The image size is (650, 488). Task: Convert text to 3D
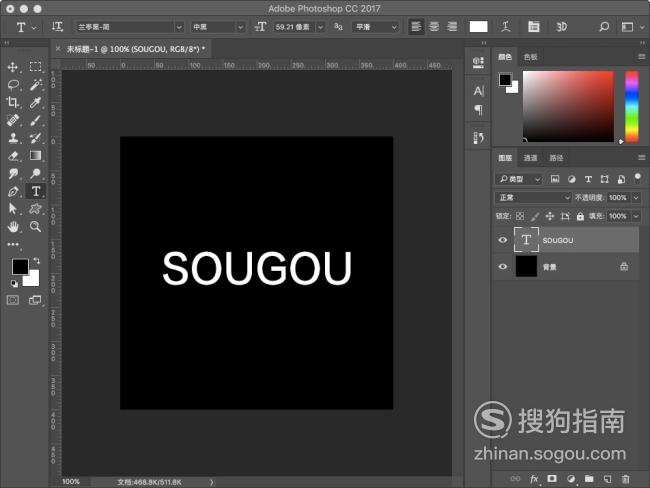pyautogui.click(x=561, y=27)
